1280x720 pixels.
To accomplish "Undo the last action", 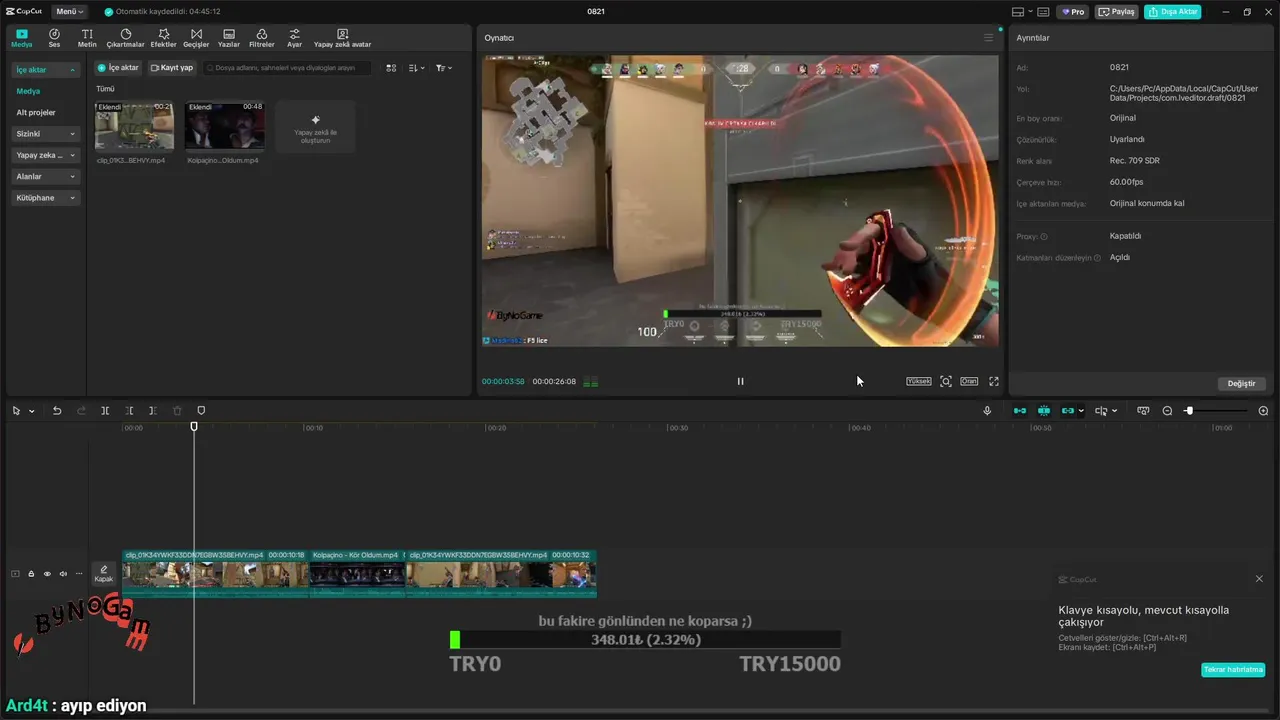I will click(x=57, y=411).
